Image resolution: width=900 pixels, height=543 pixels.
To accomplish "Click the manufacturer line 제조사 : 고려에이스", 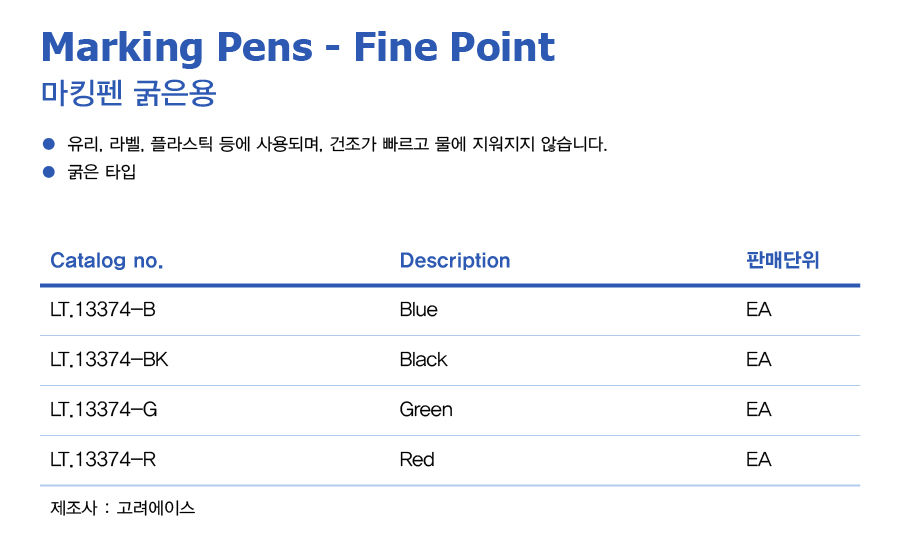I will 122,508.
